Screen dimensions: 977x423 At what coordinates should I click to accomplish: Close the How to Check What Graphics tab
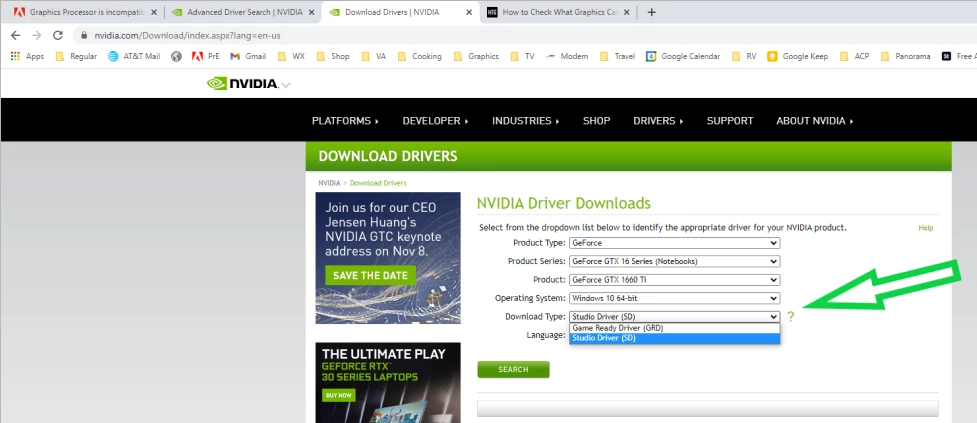627,12
